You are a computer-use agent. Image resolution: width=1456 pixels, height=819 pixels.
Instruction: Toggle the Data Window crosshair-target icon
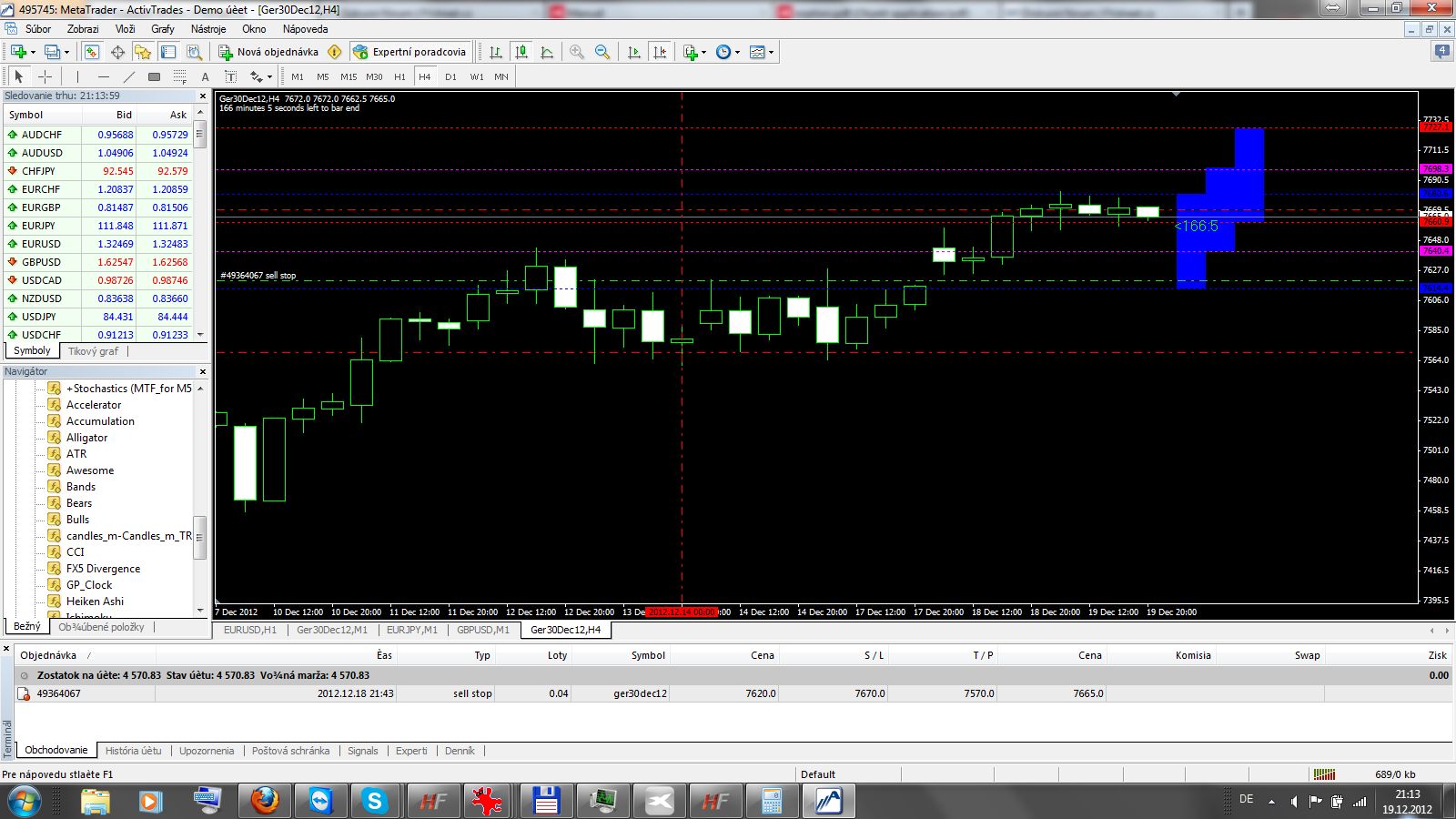coord(117,52)
